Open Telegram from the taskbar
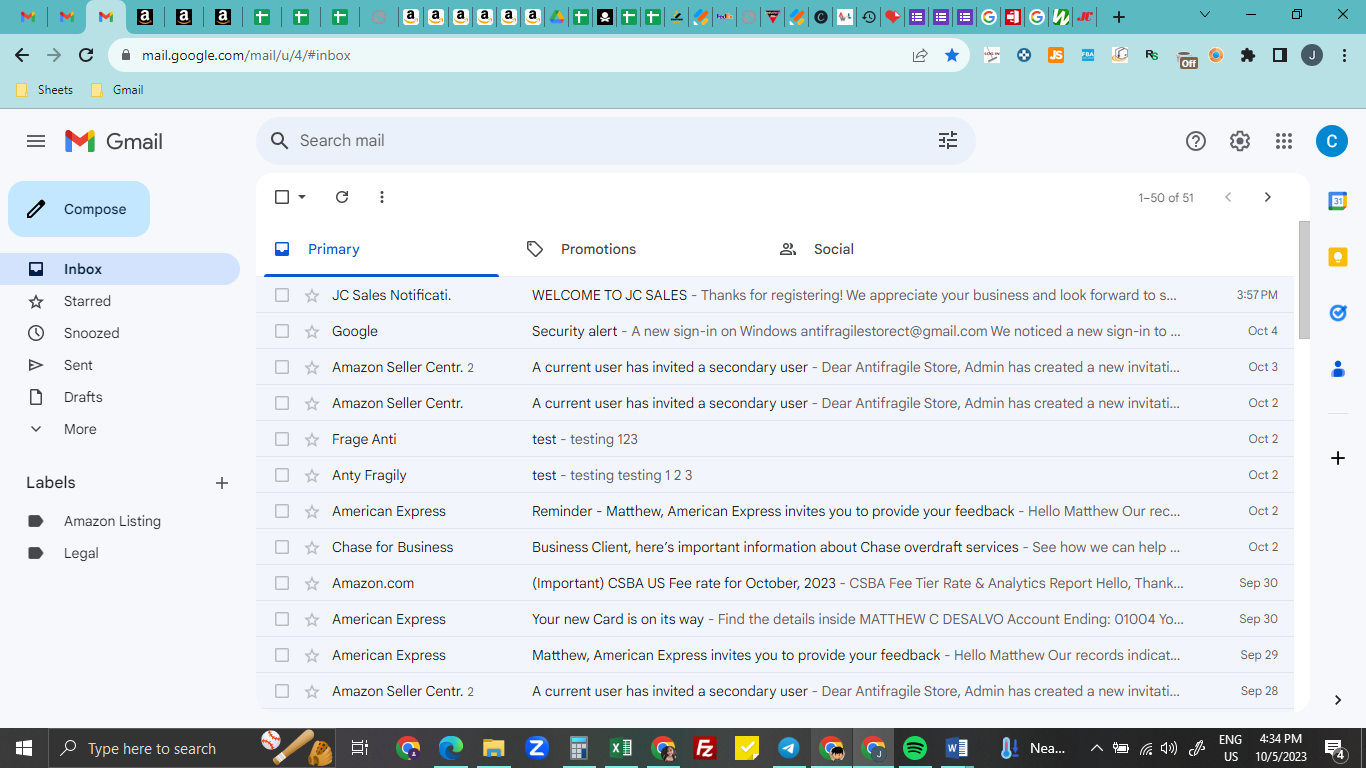The width and height of the screenshot is (1366, 768). (789, 748)
